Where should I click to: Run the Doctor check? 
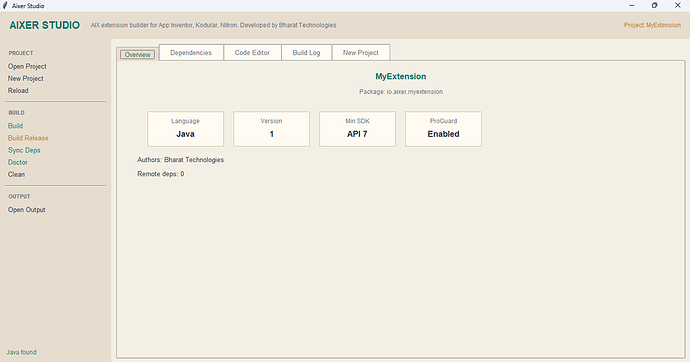[18, 162]
